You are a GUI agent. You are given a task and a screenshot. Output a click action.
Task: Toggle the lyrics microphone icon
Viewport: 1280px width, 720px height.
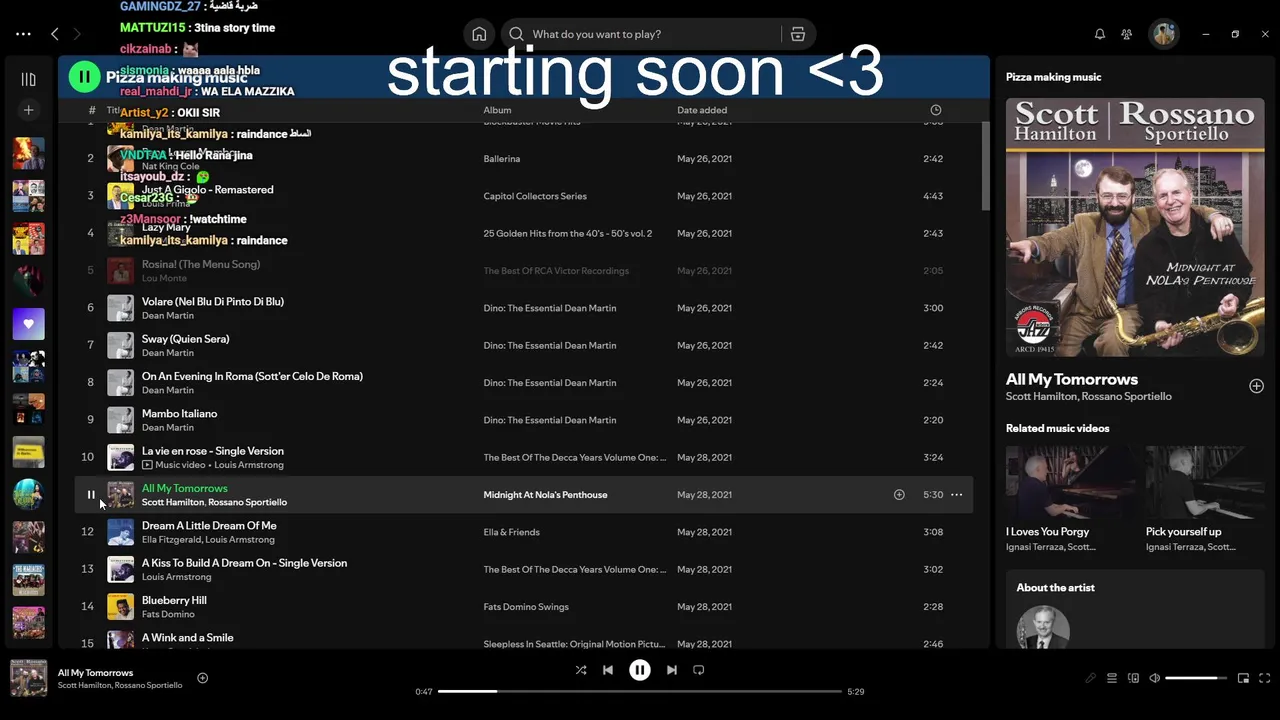[1091, 678]
